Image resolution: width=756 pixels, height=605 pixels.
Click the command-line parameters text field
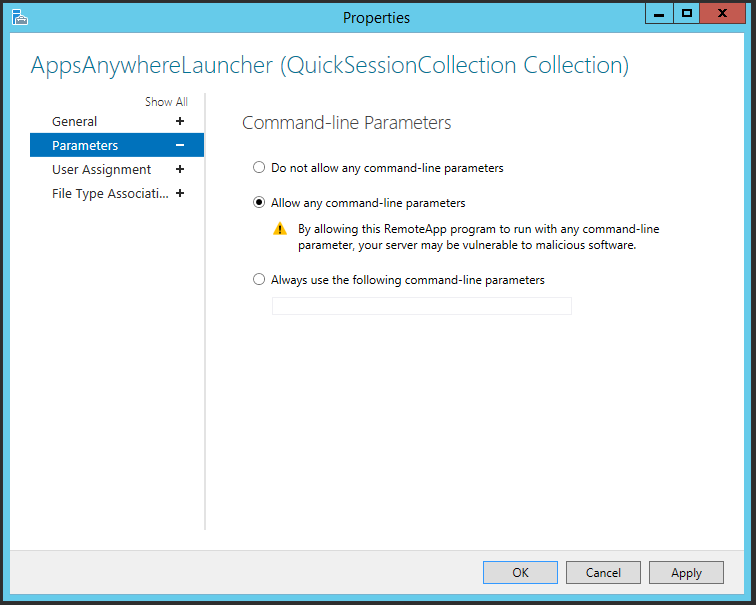[421, 306]
